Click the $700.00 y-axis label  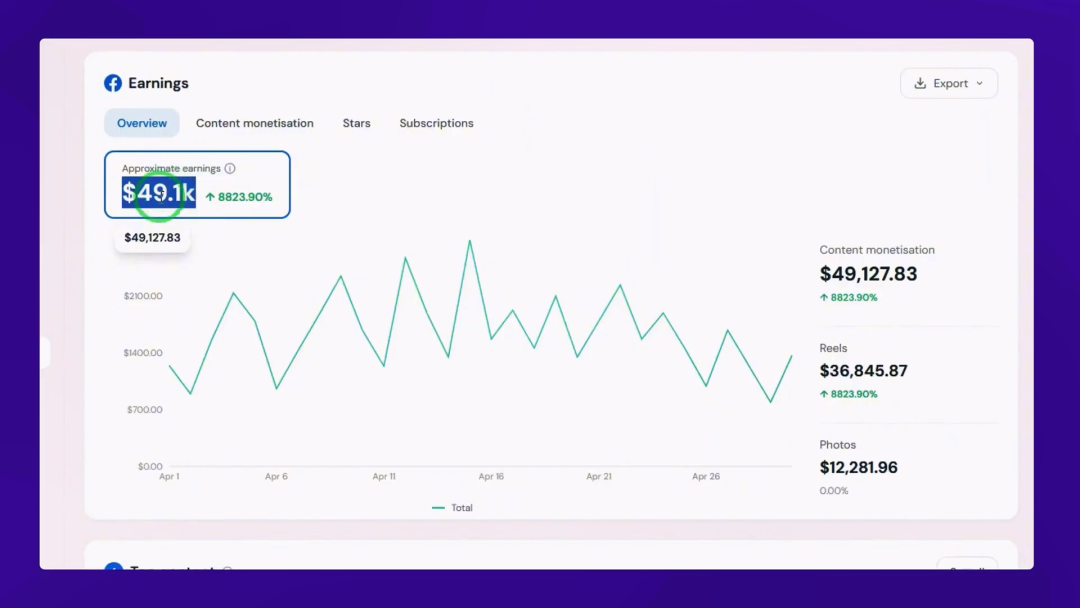pos(145,410)
